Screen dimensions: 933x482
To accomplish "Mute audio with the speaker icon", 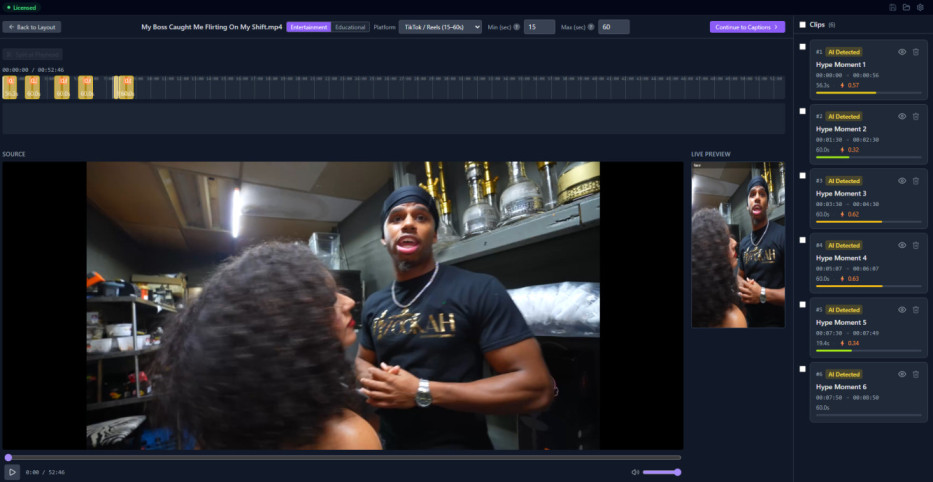I will (635, 472).
